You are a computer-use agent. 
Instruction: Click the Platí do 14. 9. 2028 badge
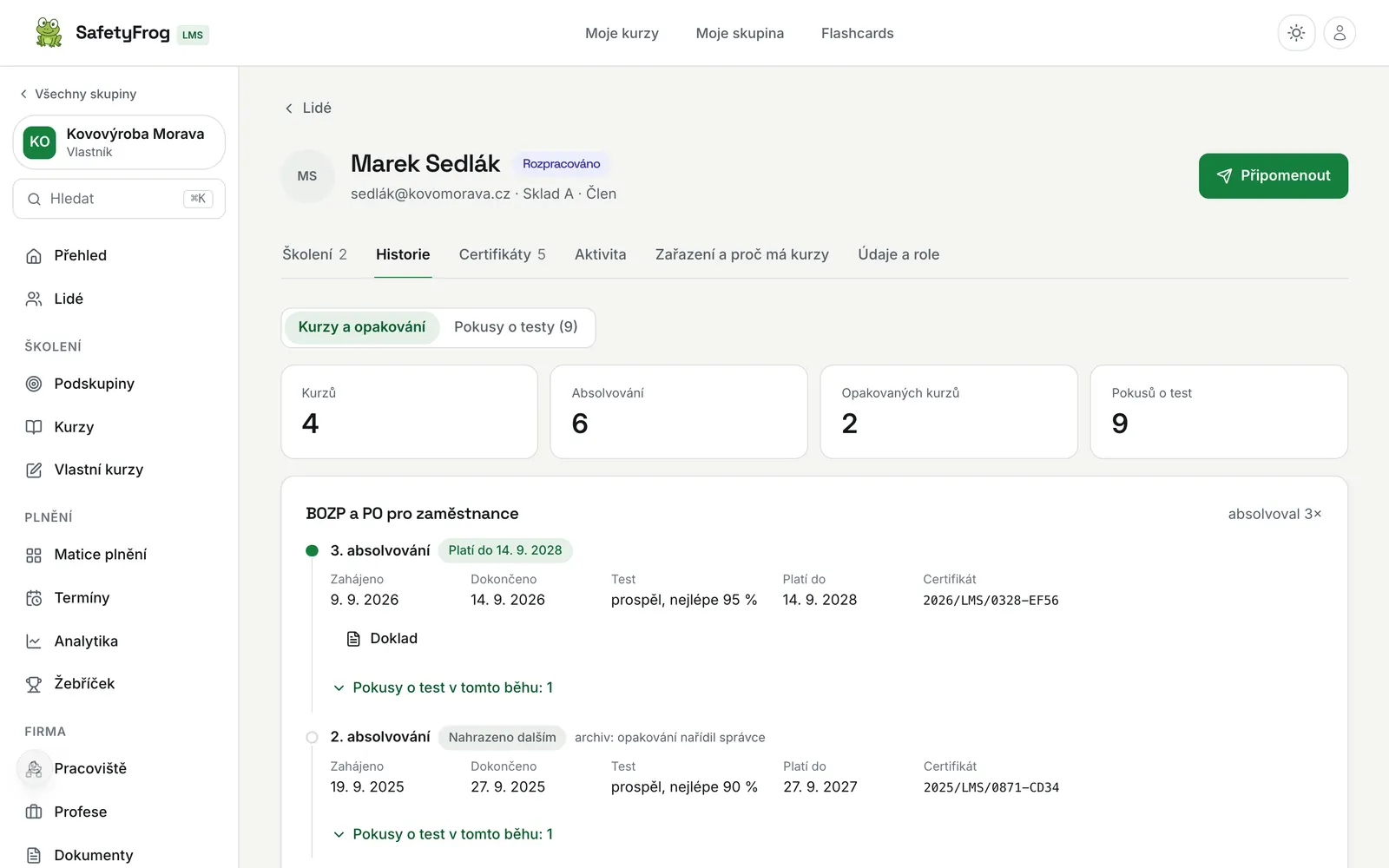pyautogui.click(x=505, y=550)
